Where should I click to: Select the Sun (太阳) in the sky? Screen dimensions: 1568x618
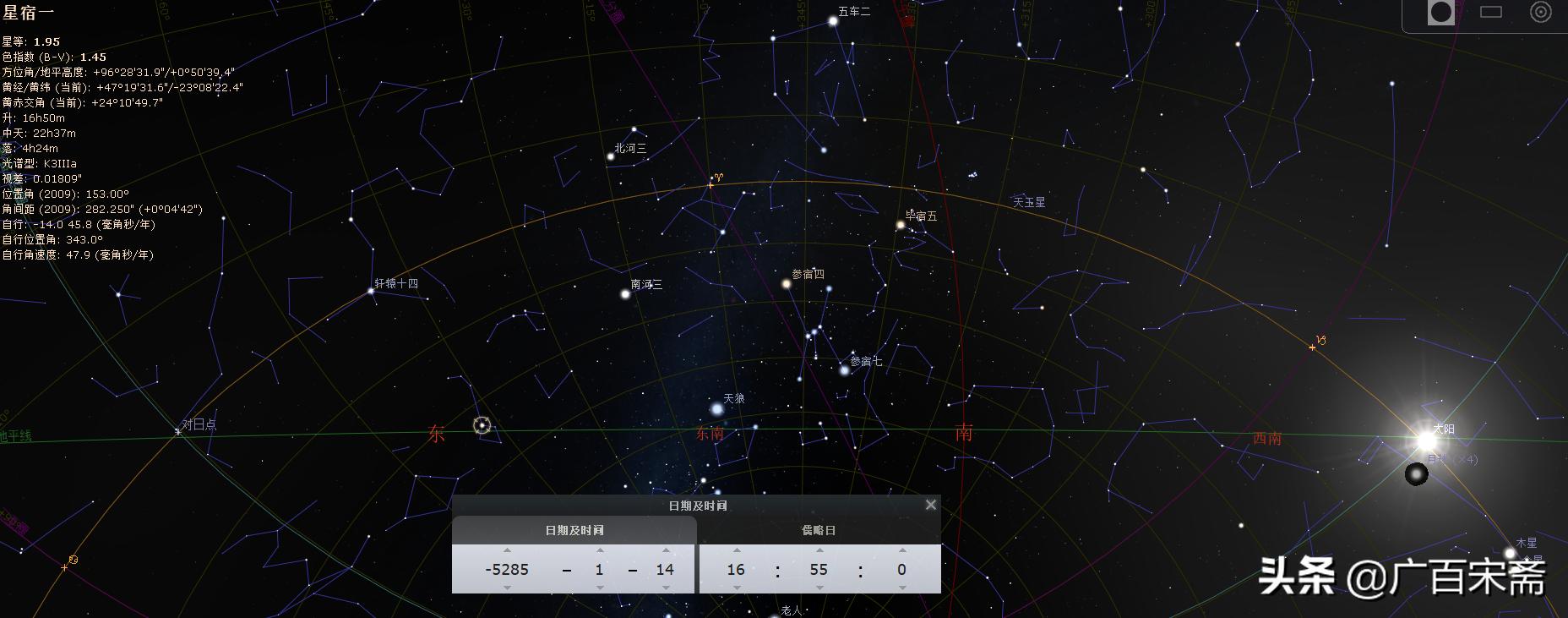pyautogui.click(x=1426, y=440)
